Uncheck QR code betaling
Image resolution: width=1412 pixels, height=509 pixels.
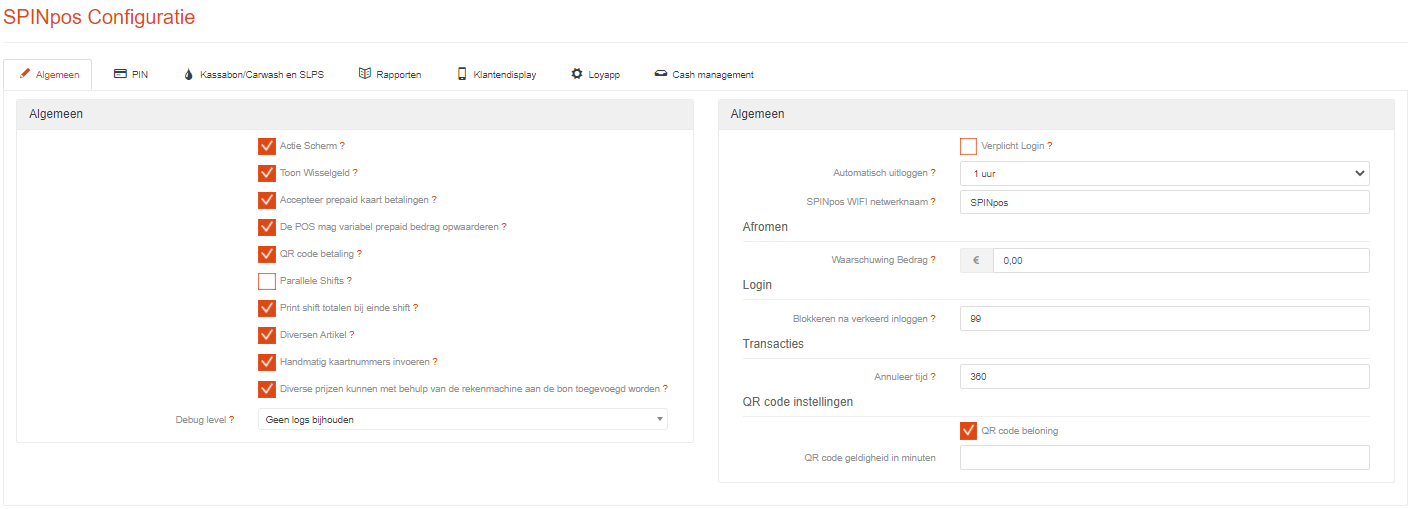click(267, 254)
